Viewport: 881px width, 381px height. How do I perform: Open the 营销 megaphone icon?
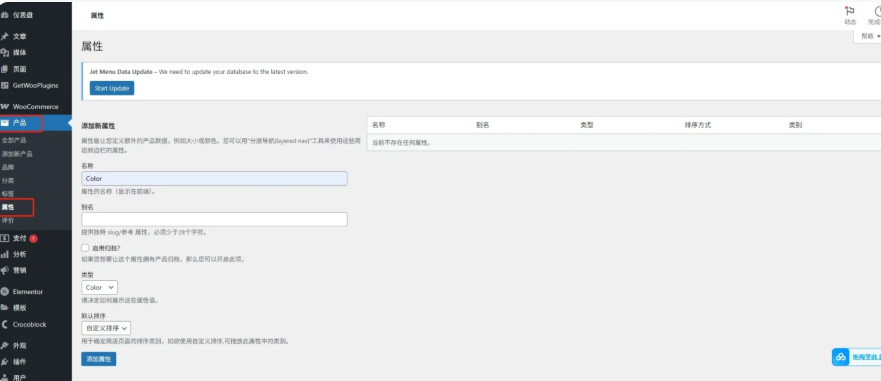[x=4, y=270]
